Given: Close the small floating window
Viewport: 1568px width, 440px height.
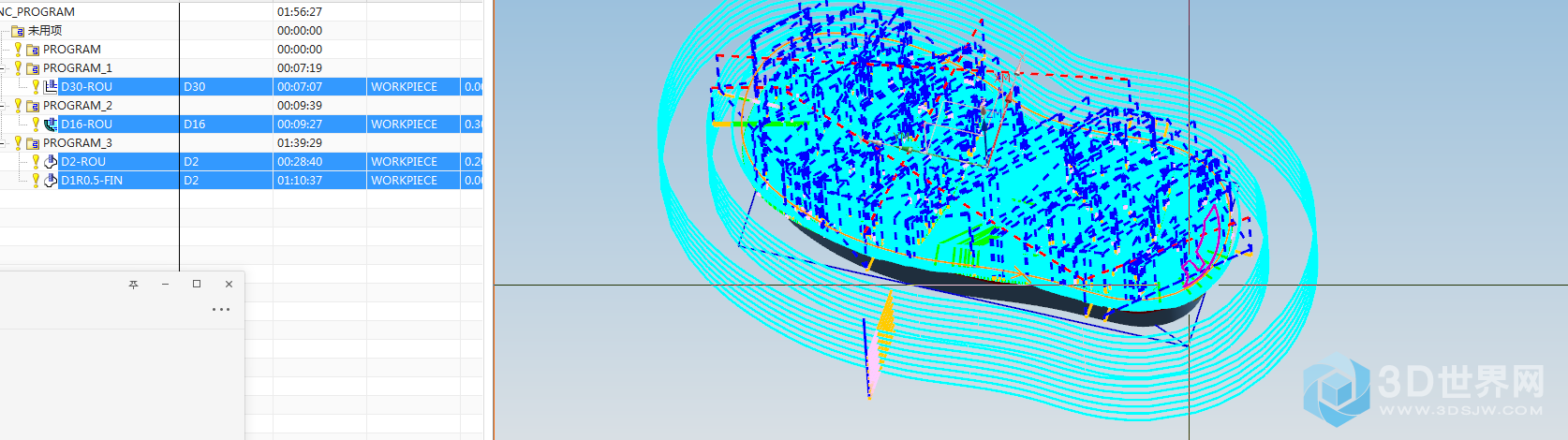Looking at the screenshot, I should pyautogui.click(x=229, y=284).
